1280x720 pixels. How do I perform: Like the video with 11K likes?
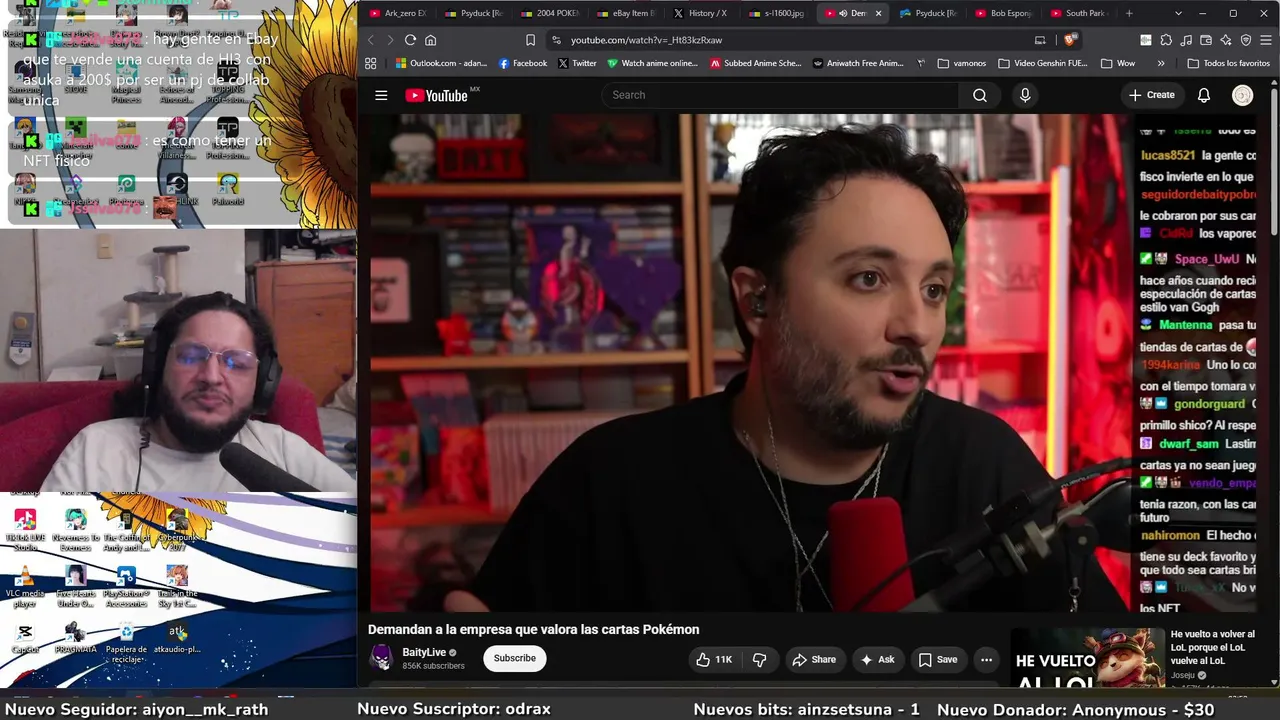[714, 659]
